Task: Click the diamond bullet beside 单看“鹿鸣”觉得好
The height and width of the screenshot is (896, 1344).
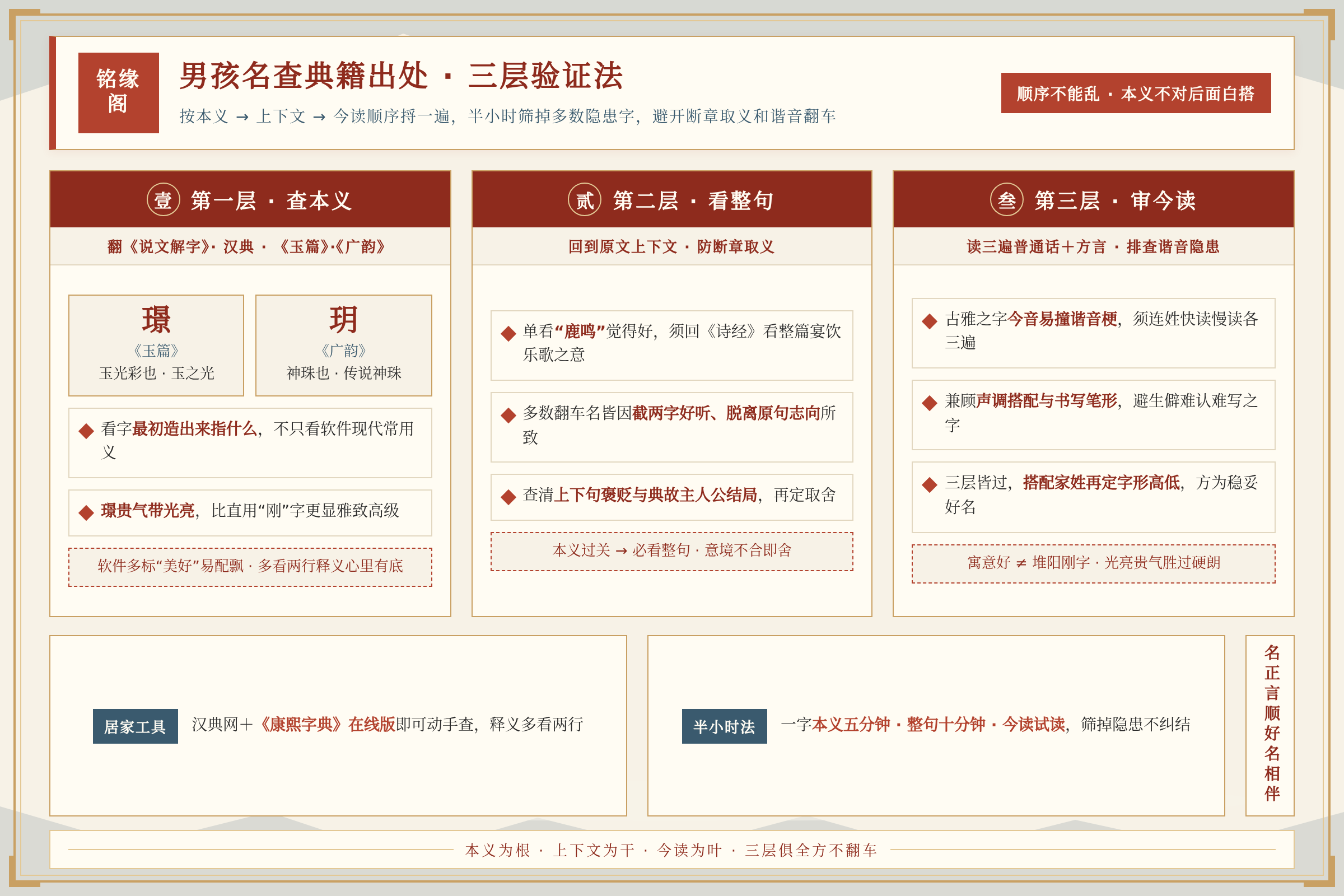Action: 508,334
